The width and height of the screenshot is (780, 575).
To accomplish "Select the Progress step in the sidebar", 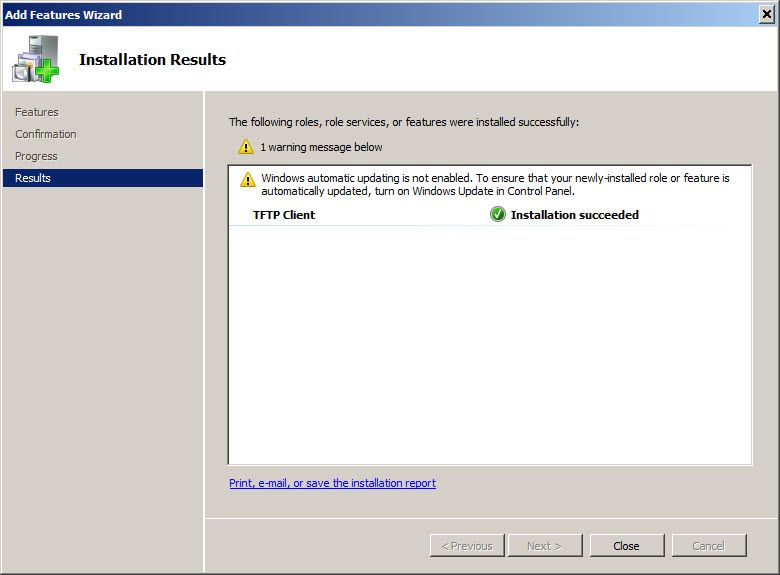I will [36, 156].
